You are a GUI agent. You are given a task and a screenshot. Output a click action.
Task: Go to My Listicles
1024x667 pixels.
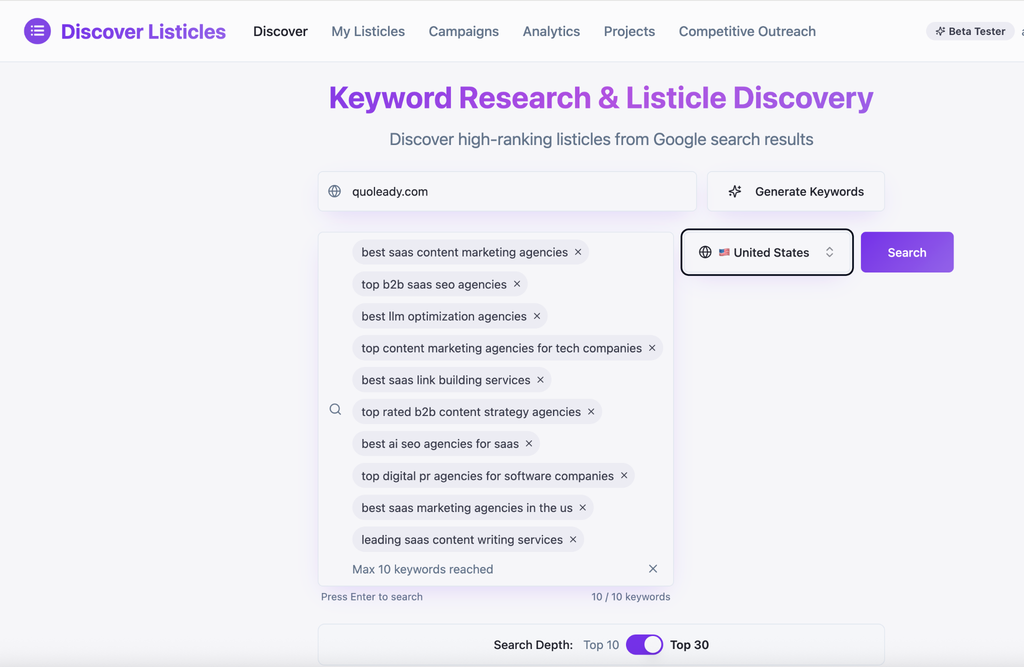(x=368, y=31)
